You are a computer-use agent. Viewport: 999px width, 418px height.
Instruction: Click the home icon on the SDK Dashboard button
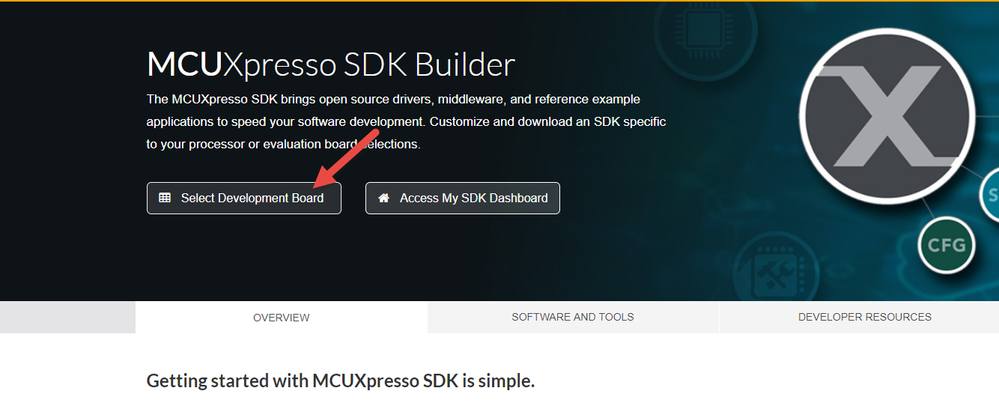coord(383,198)
